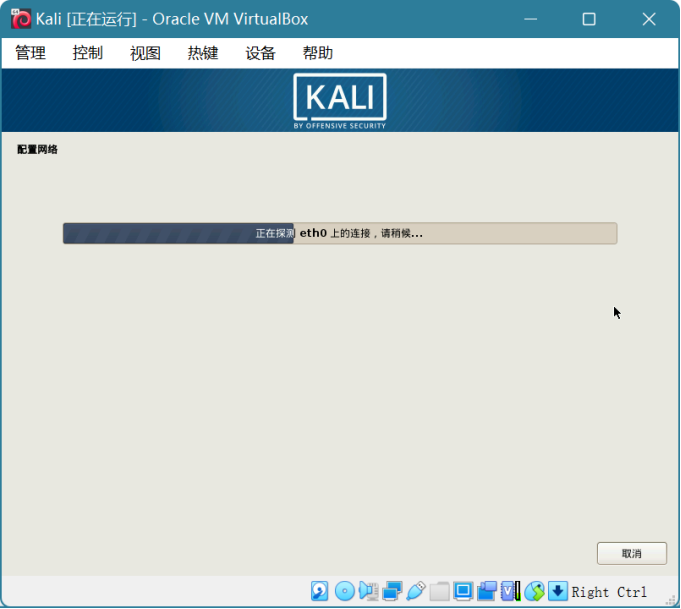
Task: Click the audio status icon
Action: pos(369,592)
